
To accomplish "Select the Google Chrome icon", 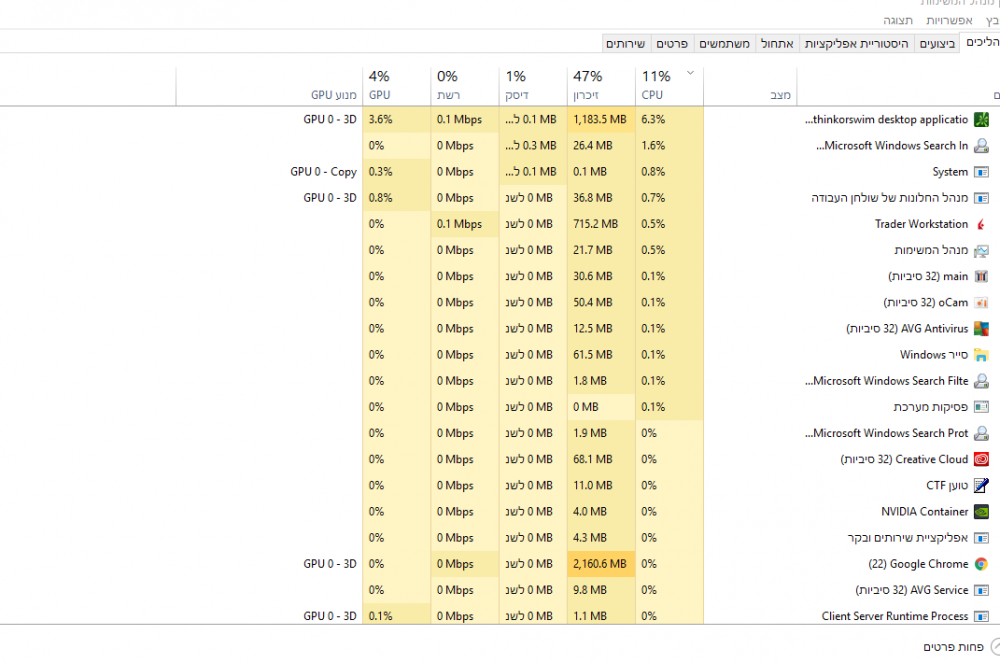I will coord(981,564).
